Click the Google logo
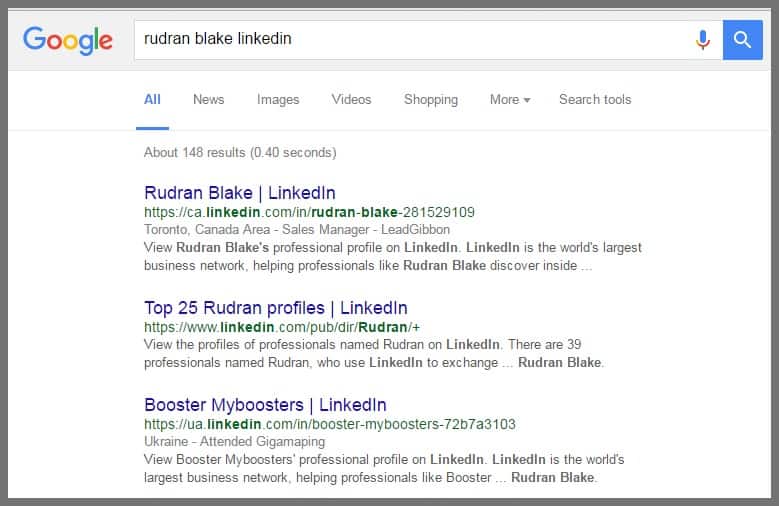Screen dimensions: 779x506 tap(68, 40)
